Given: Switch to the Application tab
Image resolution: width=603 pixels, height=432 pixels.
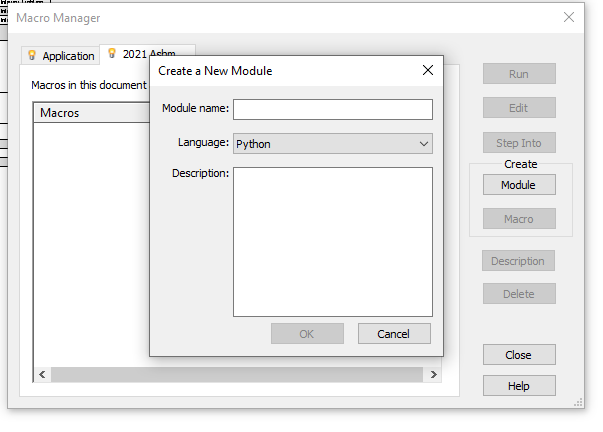Looking at the screenshot, I should [x=61, y=56].
